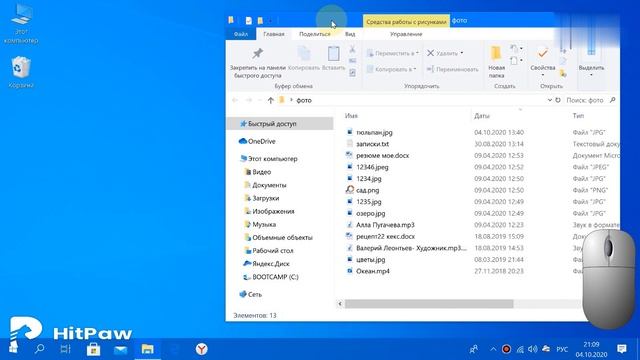Open Microsoft Store from the taskbar
This screenshot has width=640, height=360.
[93, 349]
